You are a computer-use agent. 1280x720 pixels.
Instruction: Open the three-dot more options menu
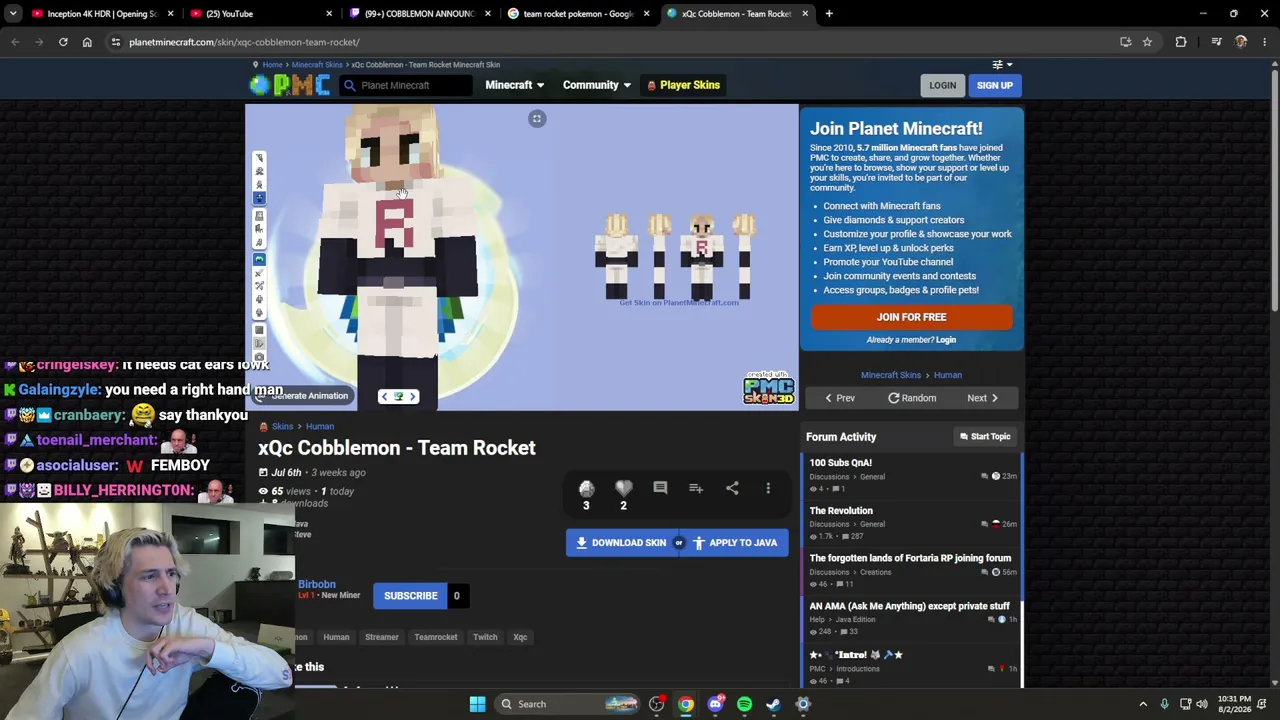(x=768, y=488)
